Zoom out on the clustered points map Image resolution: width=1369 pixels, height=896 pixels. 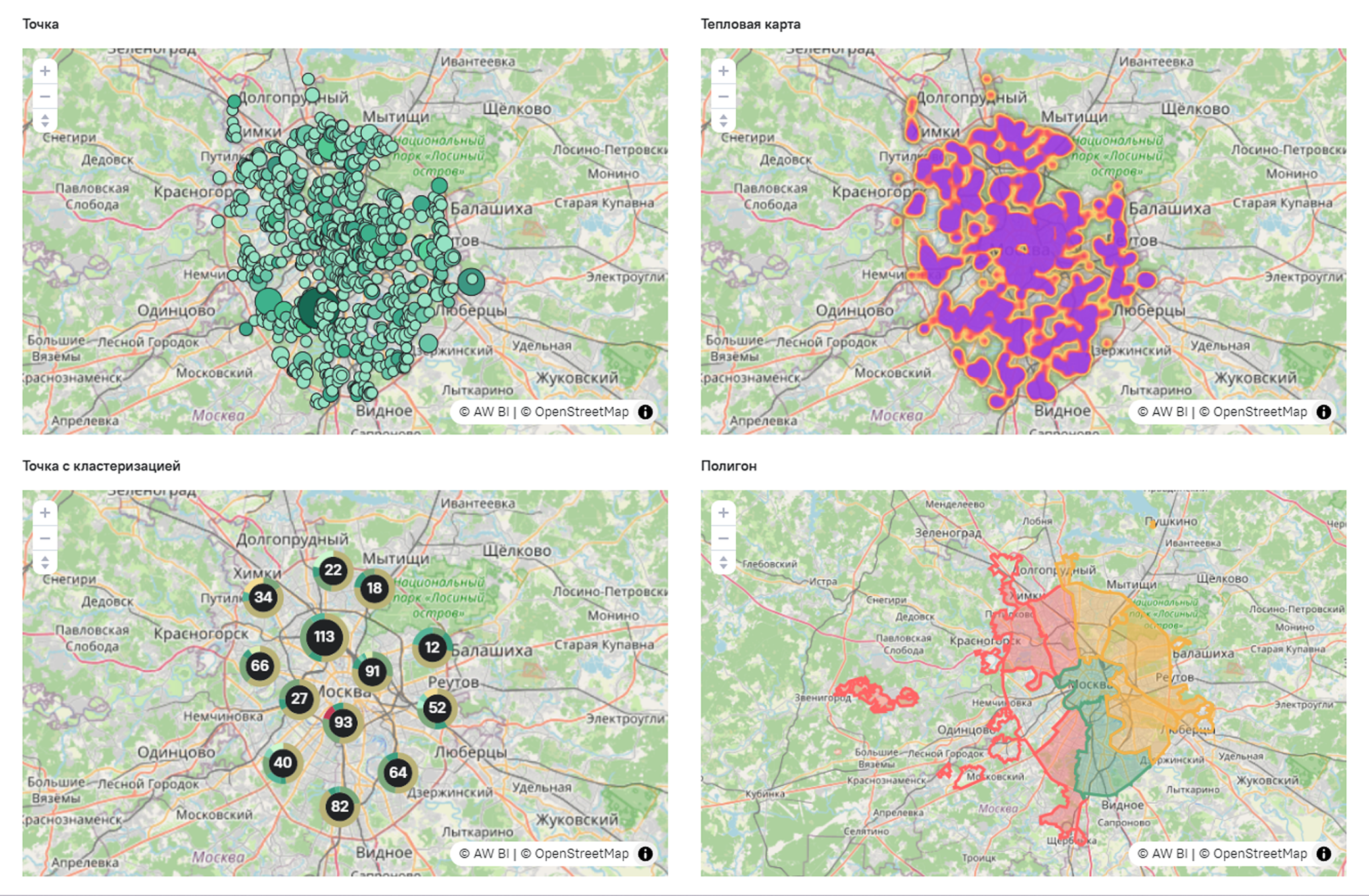[x=45, y=539]
